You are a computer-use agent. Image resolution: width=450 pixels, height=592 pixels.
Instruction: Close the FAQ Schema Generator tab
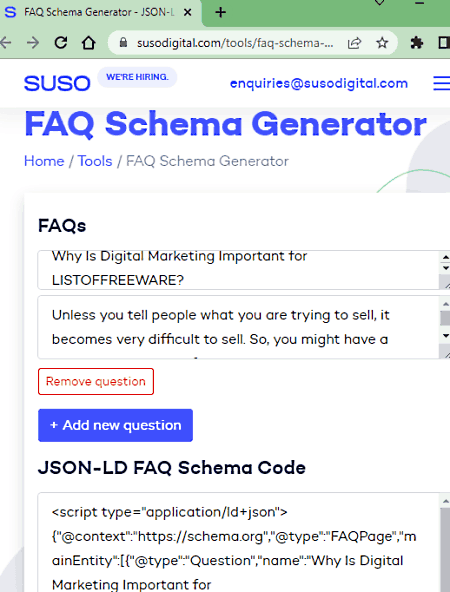click(x=187, y=12)
